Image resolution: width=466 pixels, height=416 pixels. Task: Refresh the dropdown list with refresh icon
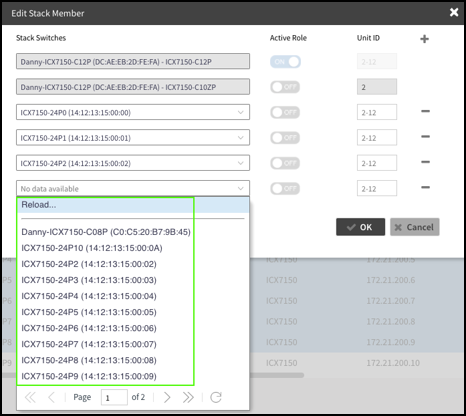point(216,397)
